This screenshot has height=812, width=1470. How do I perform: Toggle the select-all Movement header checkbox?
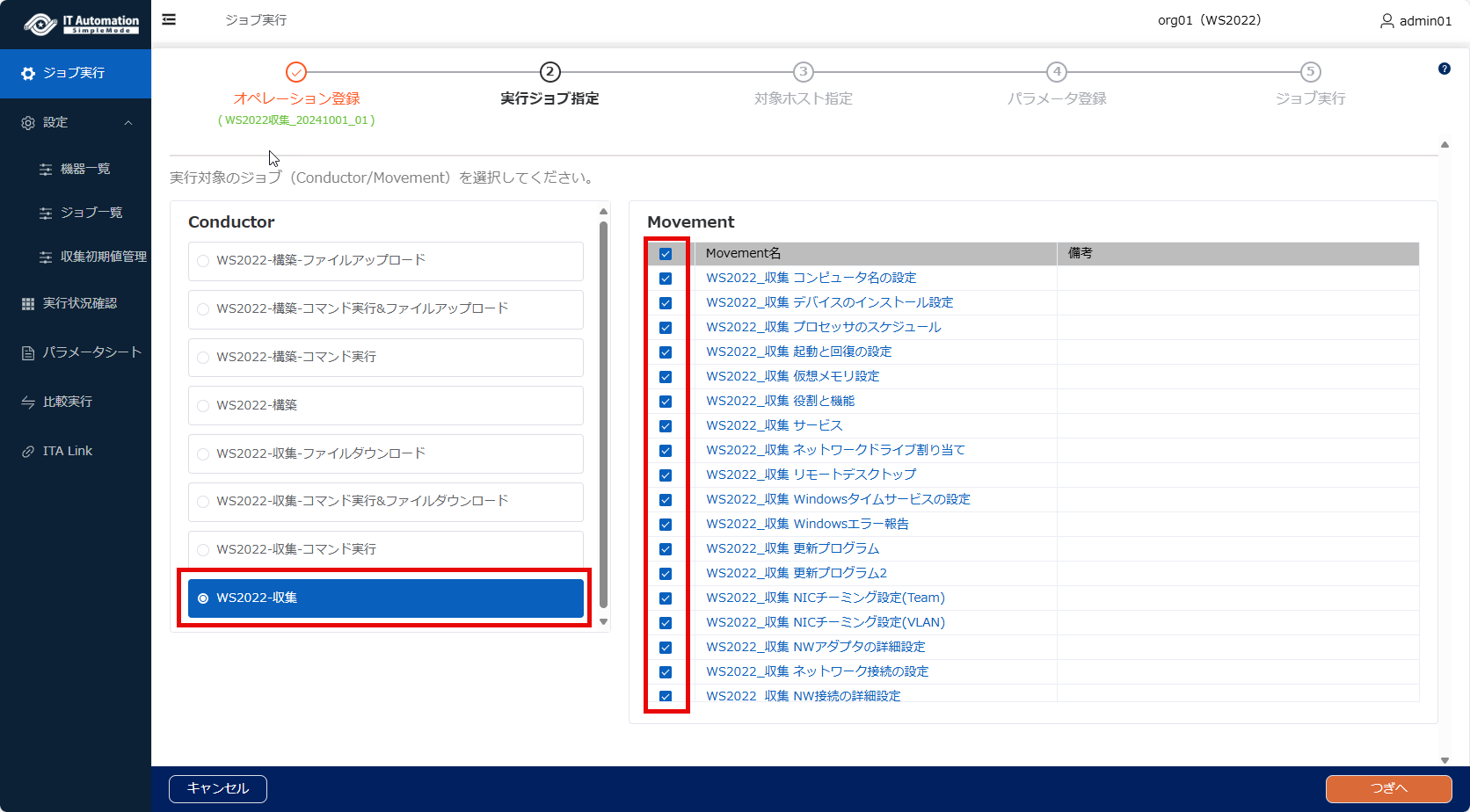click(666, 254)
